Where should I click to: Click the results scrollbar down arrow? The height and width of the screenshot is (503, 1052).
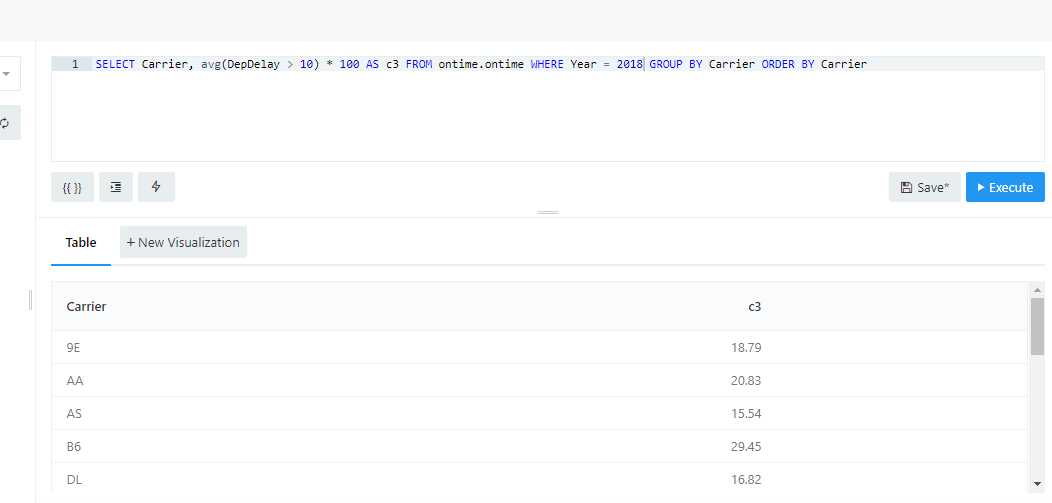tap(1037, 483)
